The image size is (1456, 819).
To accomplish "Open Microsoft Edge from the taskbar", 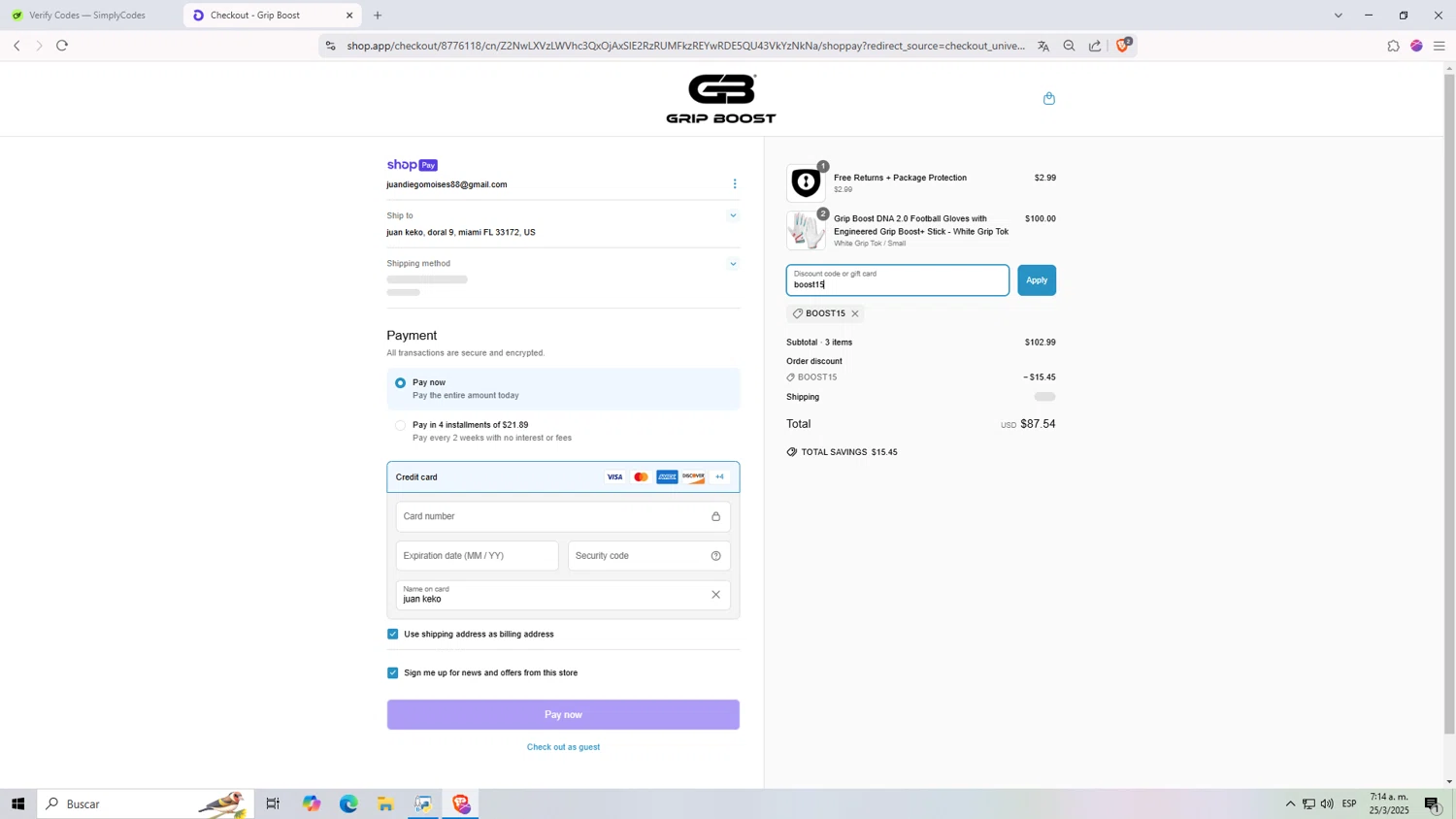I will click(348, 803).
